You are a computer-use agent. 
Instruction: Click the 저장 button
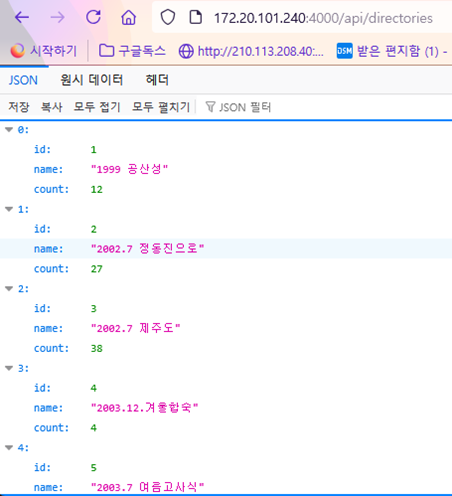(x=19, y=107)
